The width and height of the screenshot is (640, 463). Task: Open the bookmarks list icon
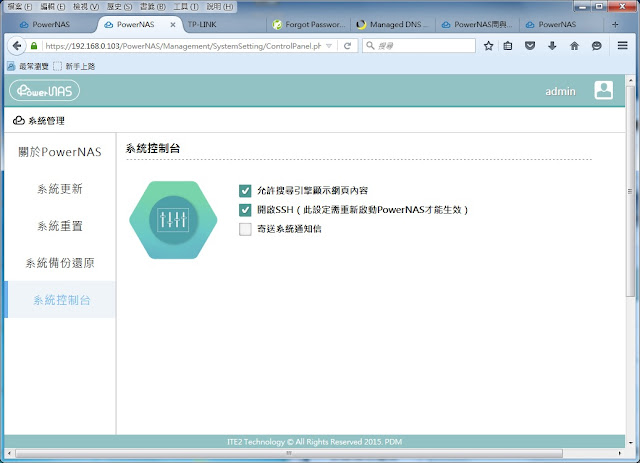(508, 46)
